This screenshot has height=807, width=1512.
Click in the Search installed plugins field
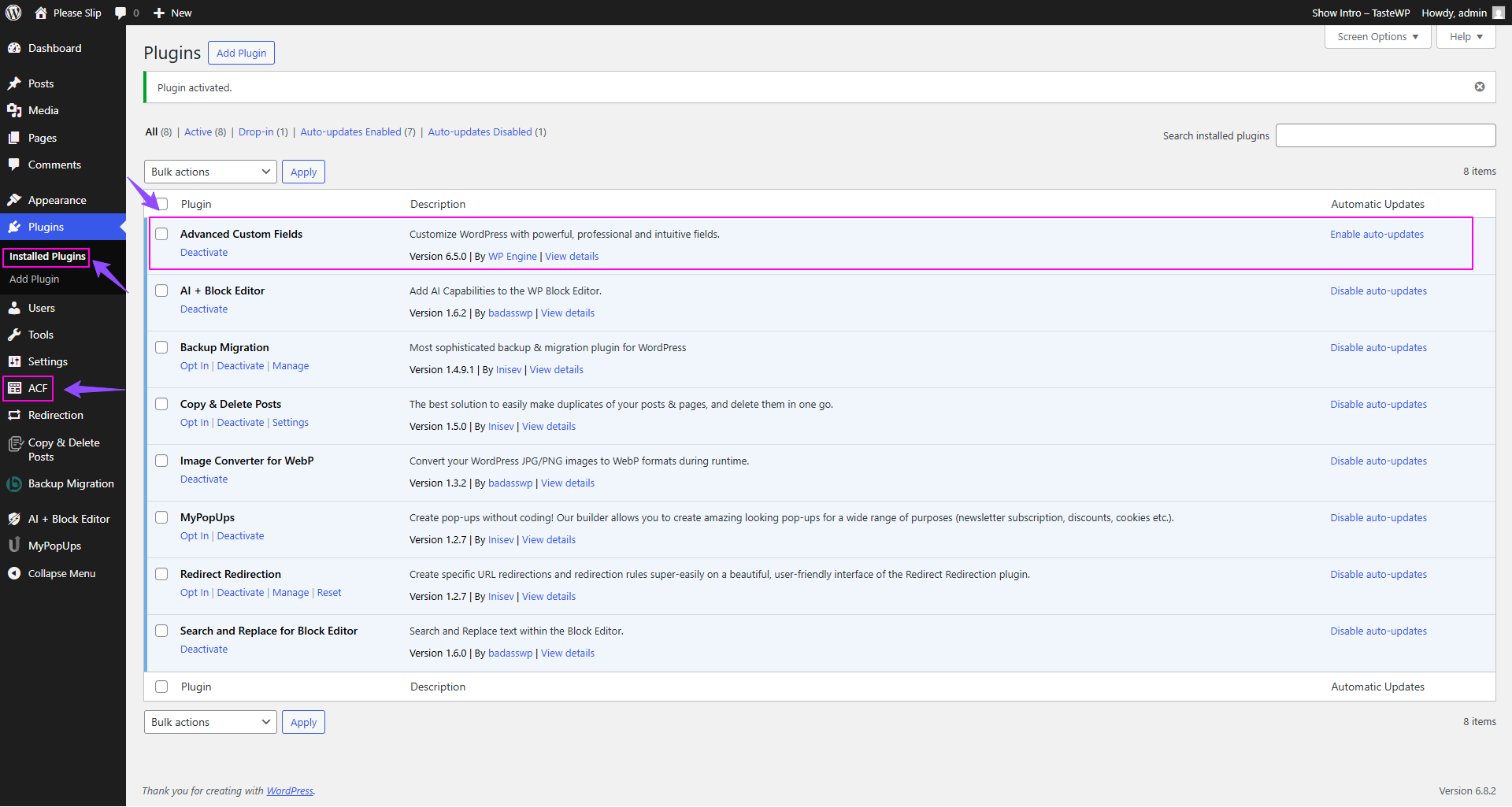point(1385,135)
